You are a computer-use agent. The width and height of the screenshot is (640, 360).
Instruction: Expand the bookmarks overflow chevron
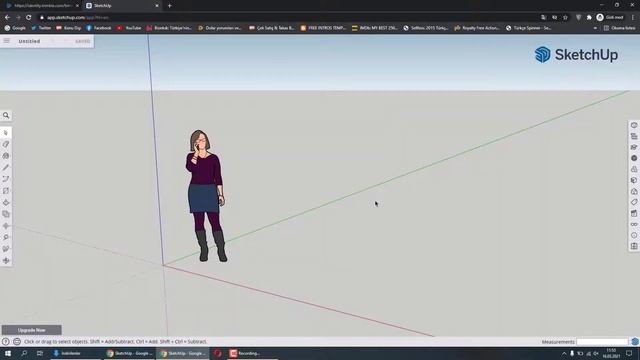(x=595, y=28)
